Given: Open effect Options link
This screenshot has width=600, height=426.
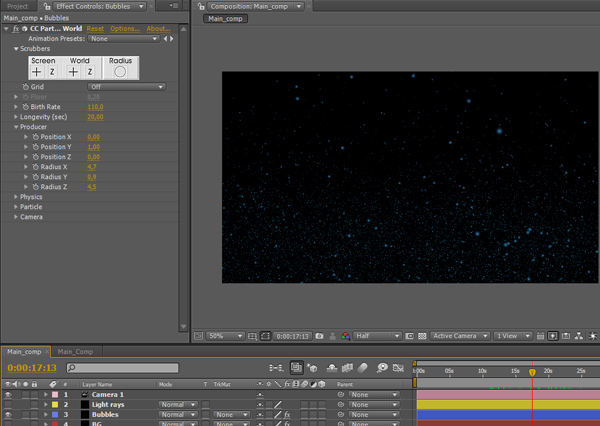Looking at the screenshot, I should point(125,29).
